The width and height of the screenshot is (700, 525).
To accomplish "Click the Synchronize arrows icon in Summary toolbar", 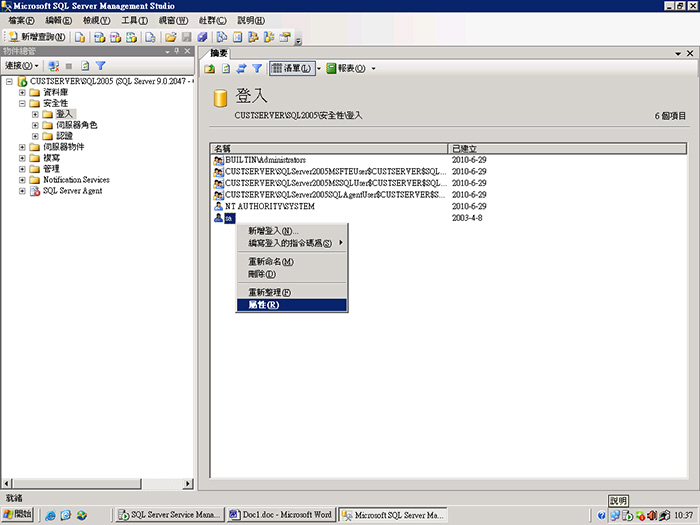I will 241,68.
